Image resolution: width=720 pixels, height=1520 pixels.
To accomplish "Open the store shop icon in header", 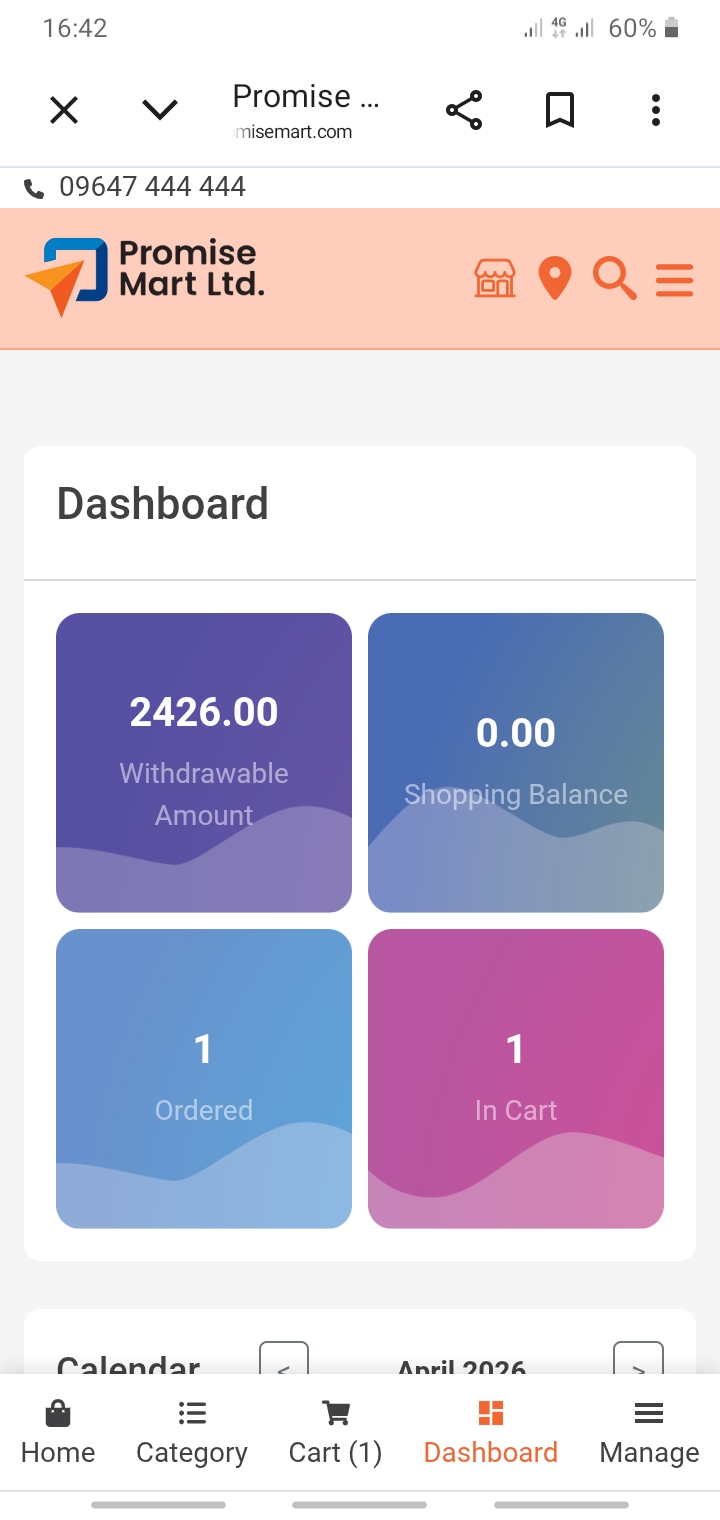I will click(495, 278).
